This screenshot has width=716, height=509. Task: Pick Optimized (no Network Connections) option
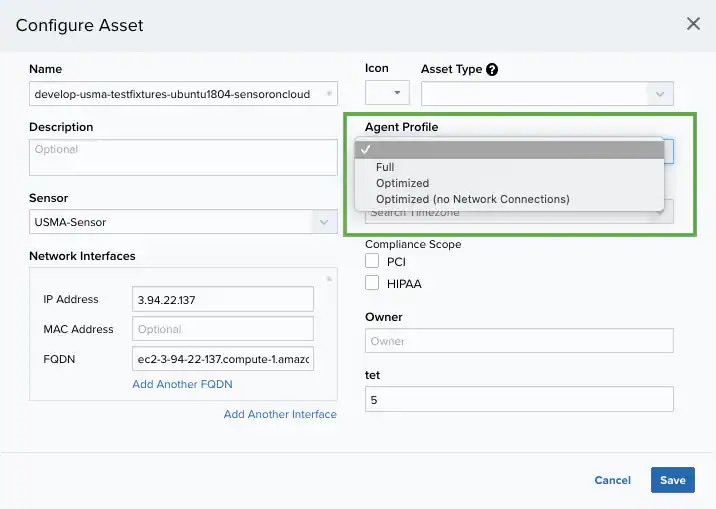pos(472,199)
